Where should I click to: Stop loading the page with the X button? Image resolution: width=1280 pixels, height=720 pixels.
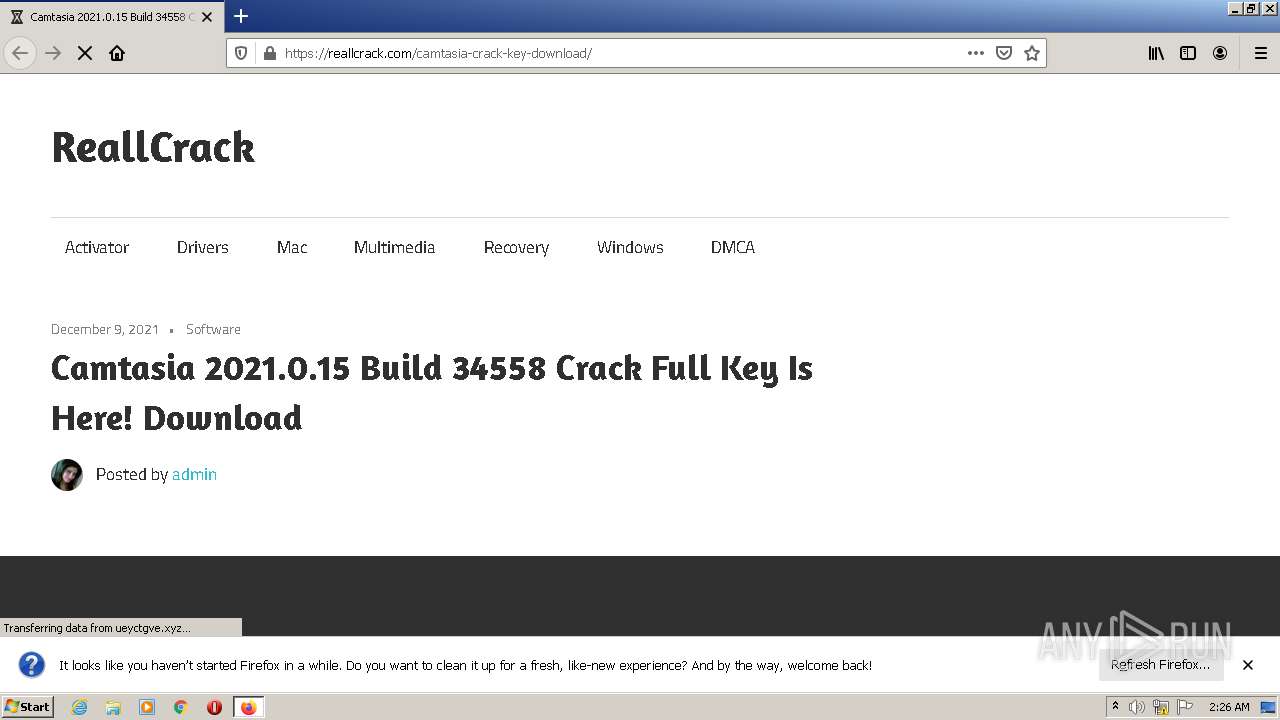pos(85,53)
